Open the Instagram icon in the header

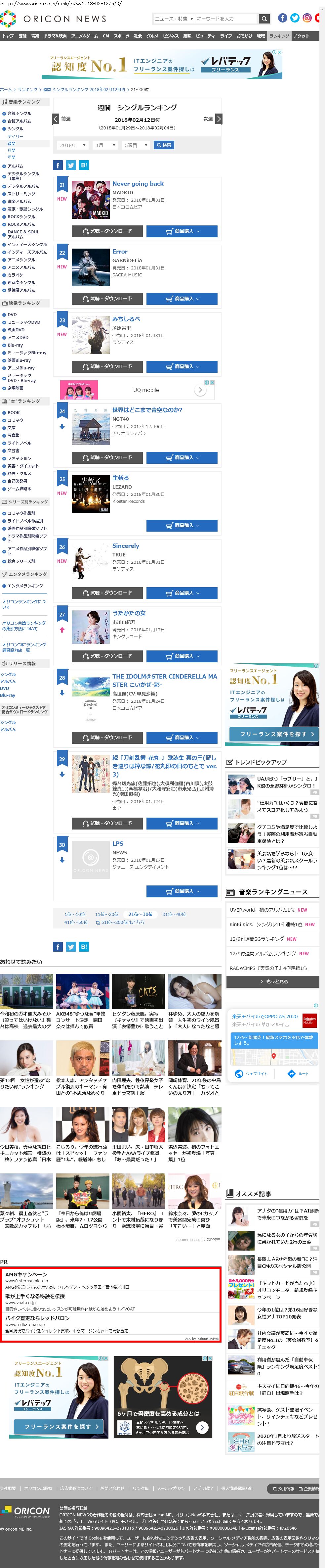click(x=307, y=18)
